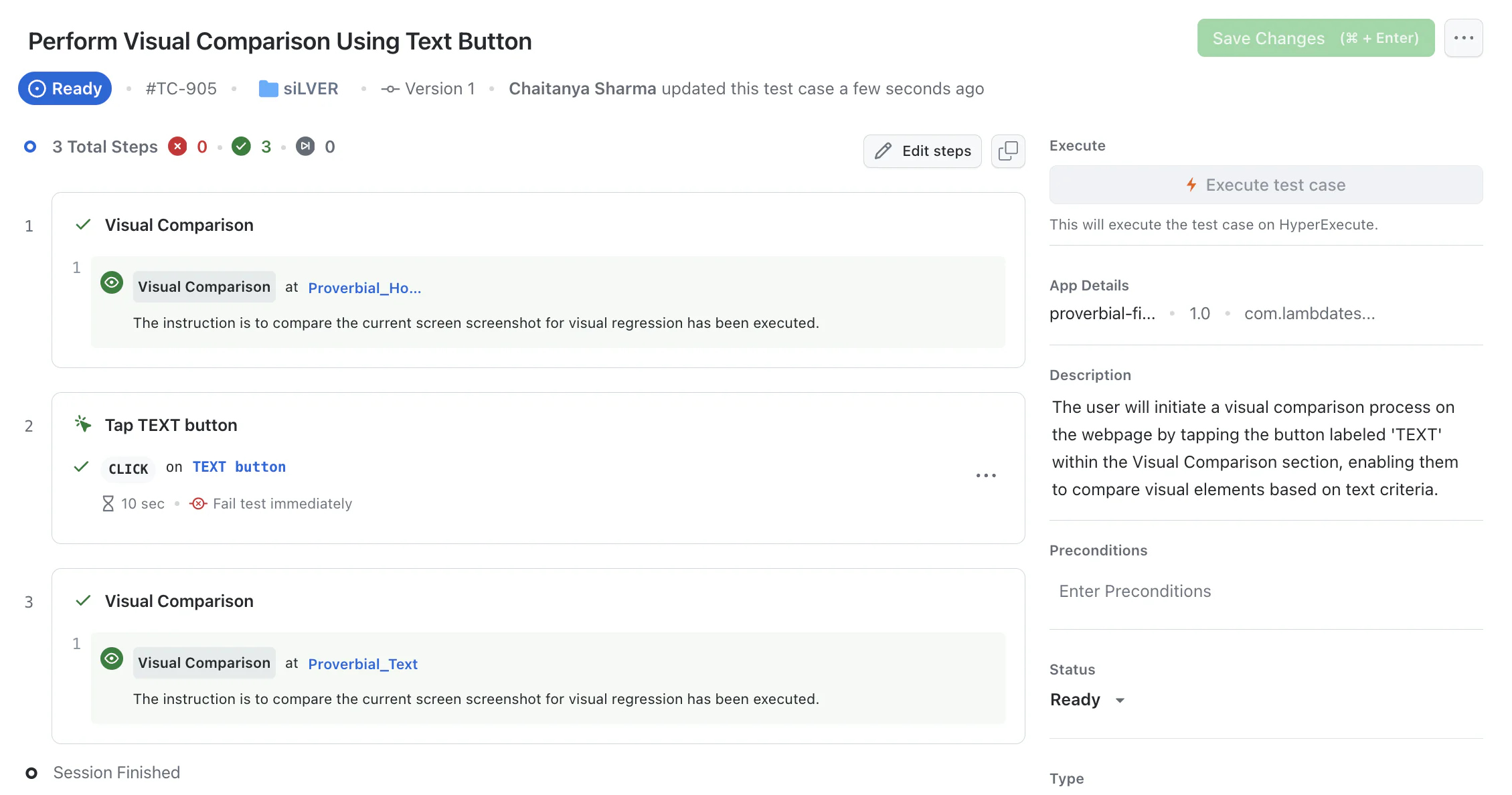The width and height of the screenshot is (1512, 795).
Task: Select the TEXT button element link
Action: [x=239, y=467]
